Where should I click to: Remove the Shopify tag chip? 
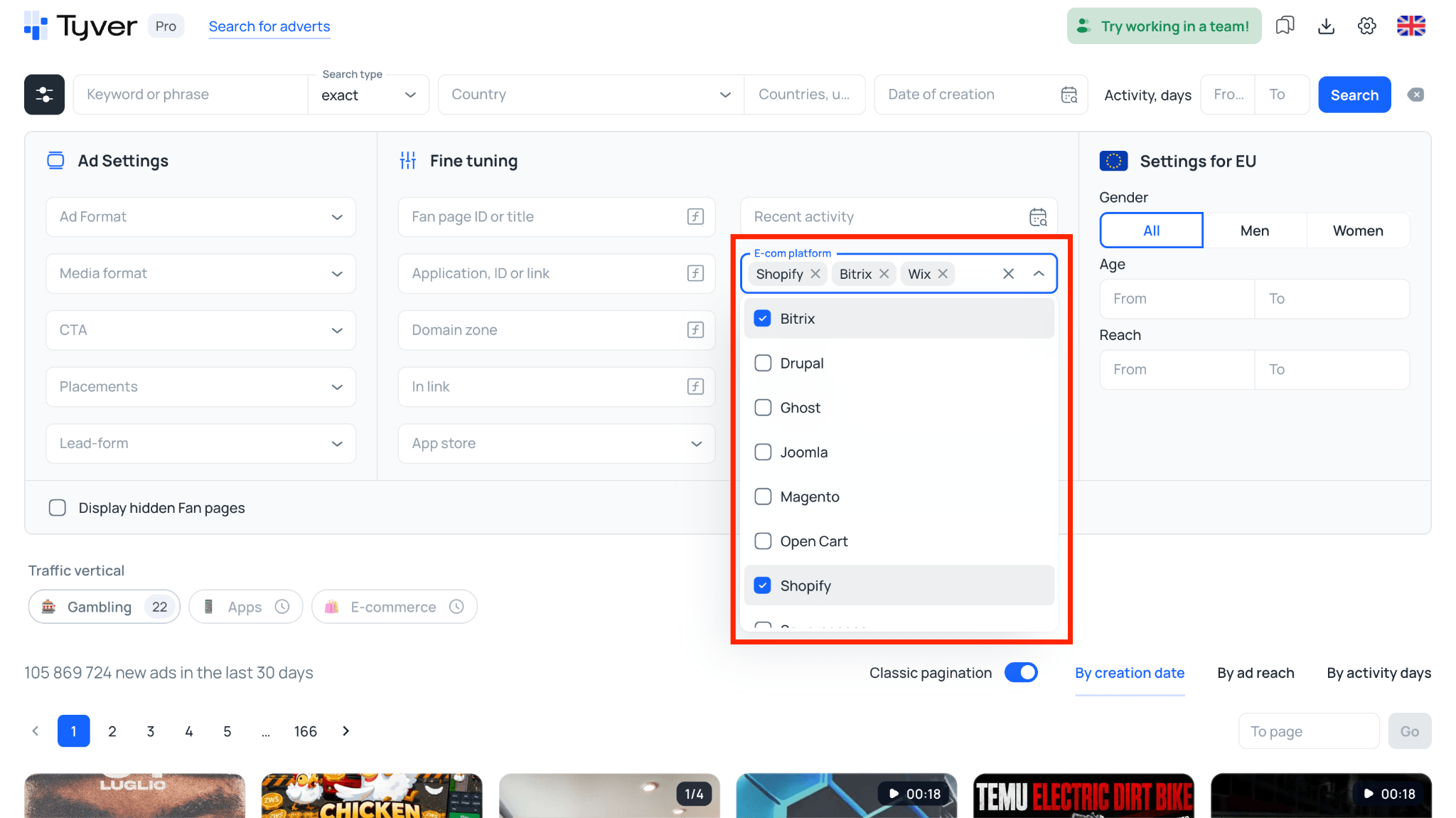(815, 274)
